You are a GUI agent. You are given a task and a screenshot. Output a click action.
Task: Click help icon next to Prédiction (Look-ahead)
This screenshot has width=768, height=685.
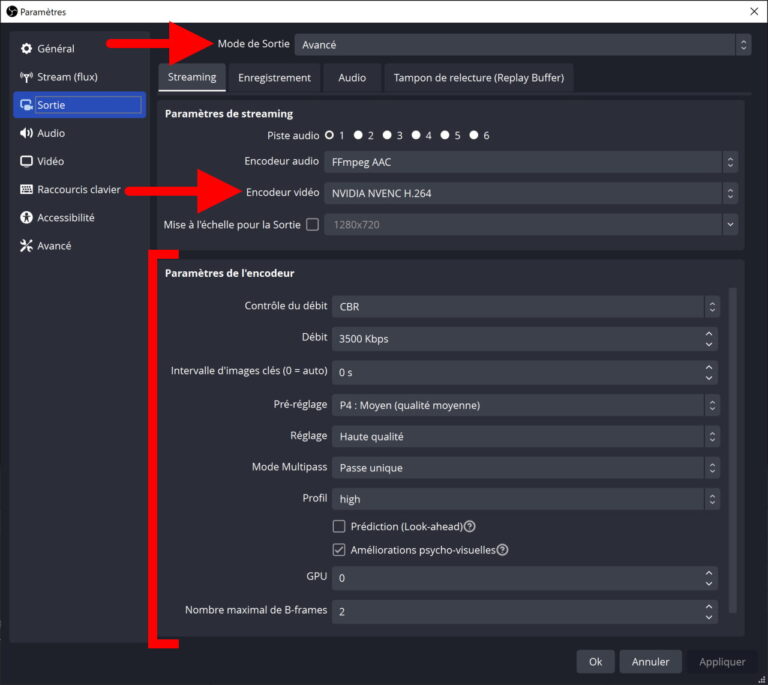coord(470,526)
